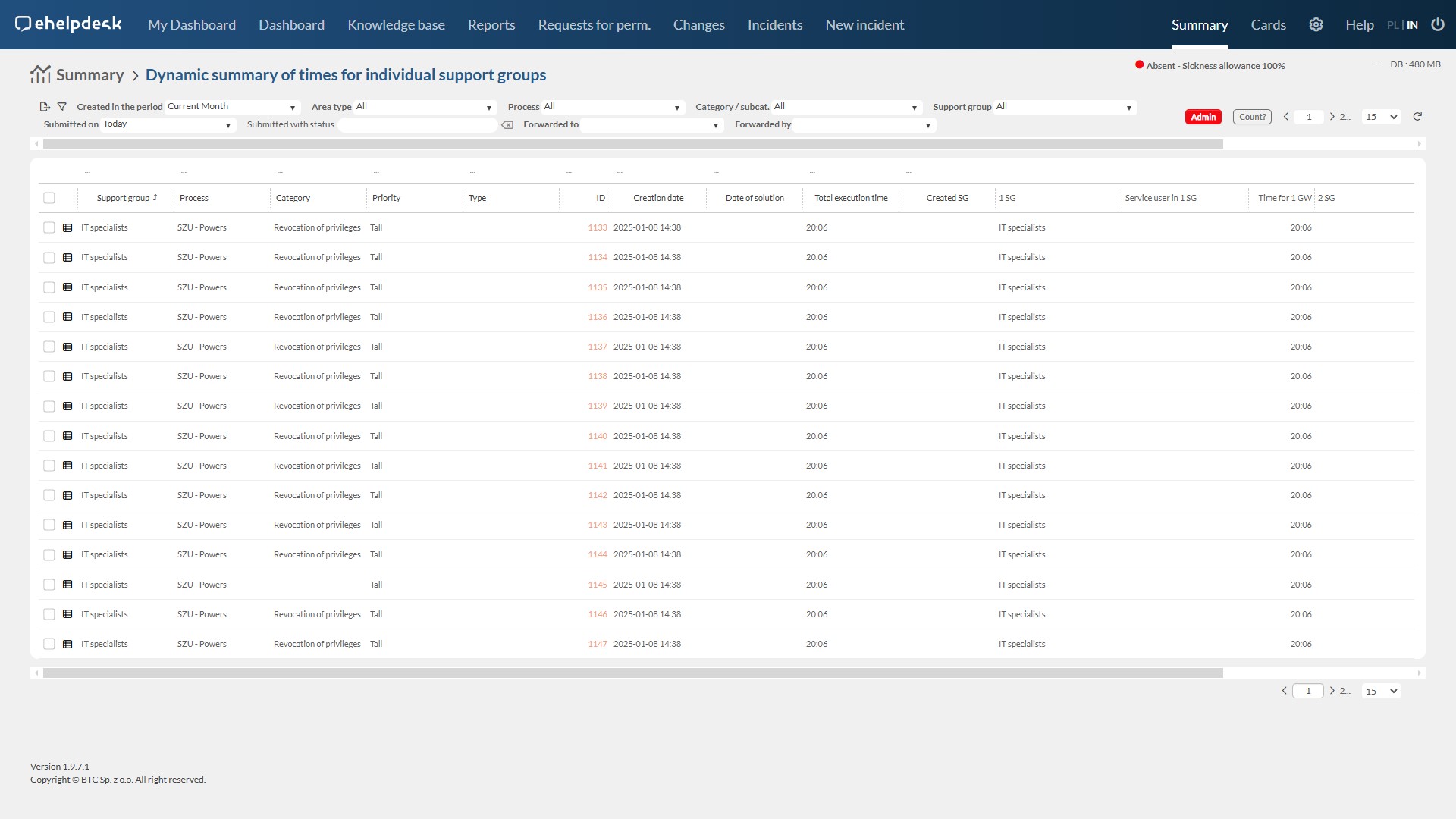
Task: Open request ID 1140 link
Action: [x=597, y=436]
